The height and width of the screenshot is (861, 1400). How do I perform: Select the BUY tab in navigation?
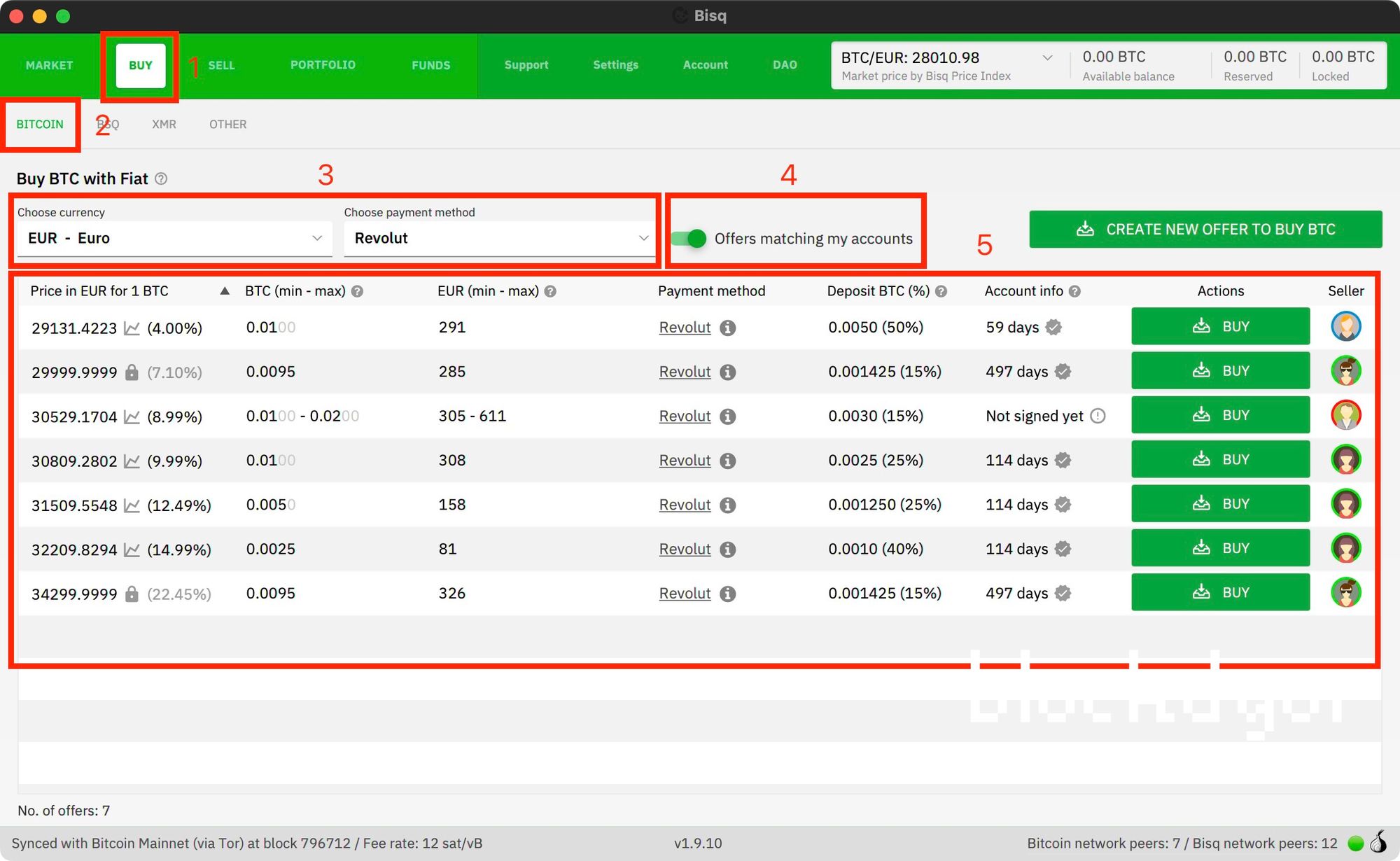click(139, 64)
